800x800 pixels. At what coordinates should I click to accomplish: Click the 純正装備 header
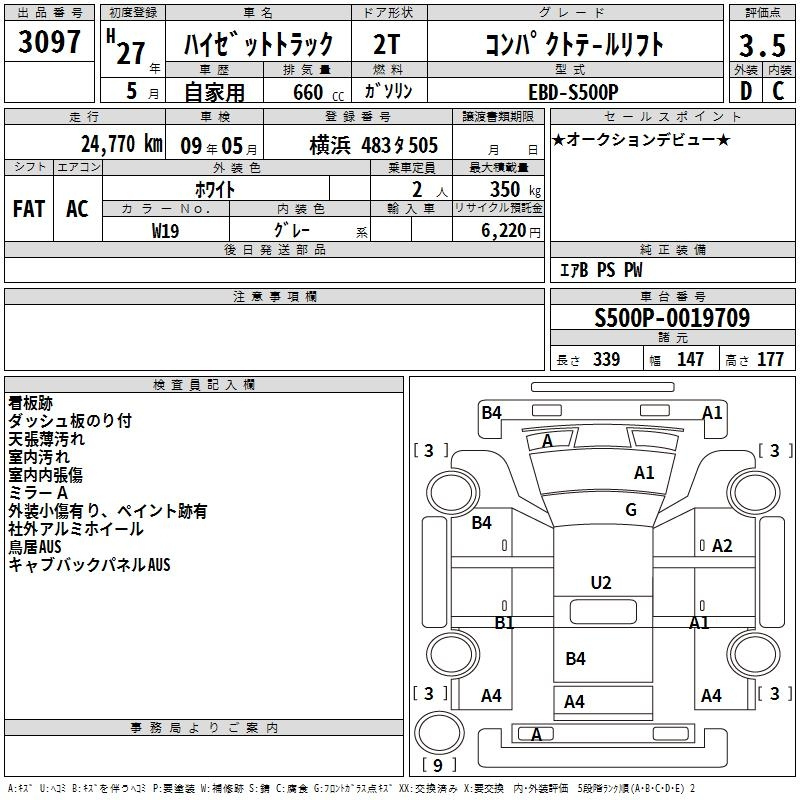click(x=673, y=249)
